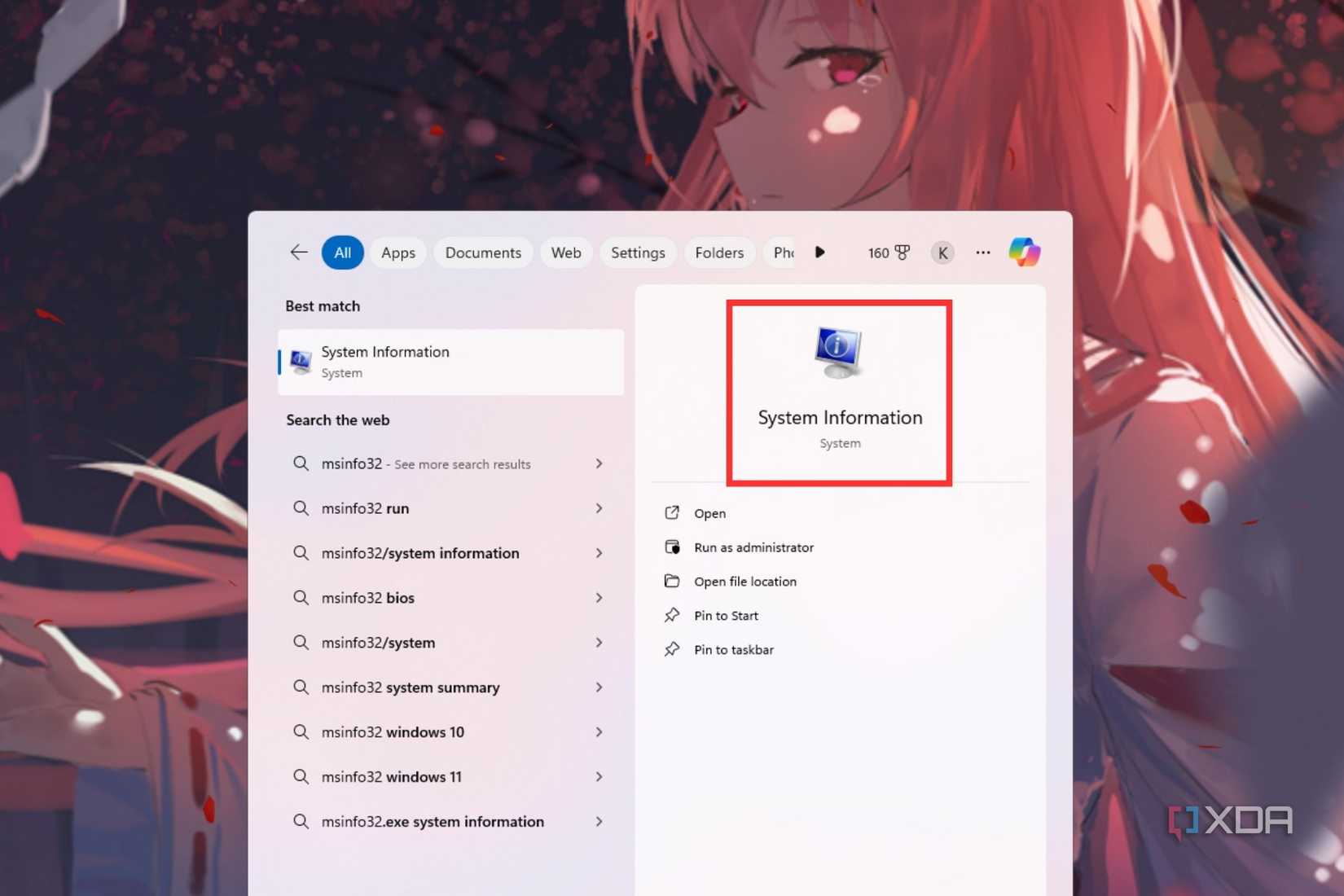This screenshot has height=896, width=1344.
Task: Switch to the Folders filter tab
Action: coord(719,253)
